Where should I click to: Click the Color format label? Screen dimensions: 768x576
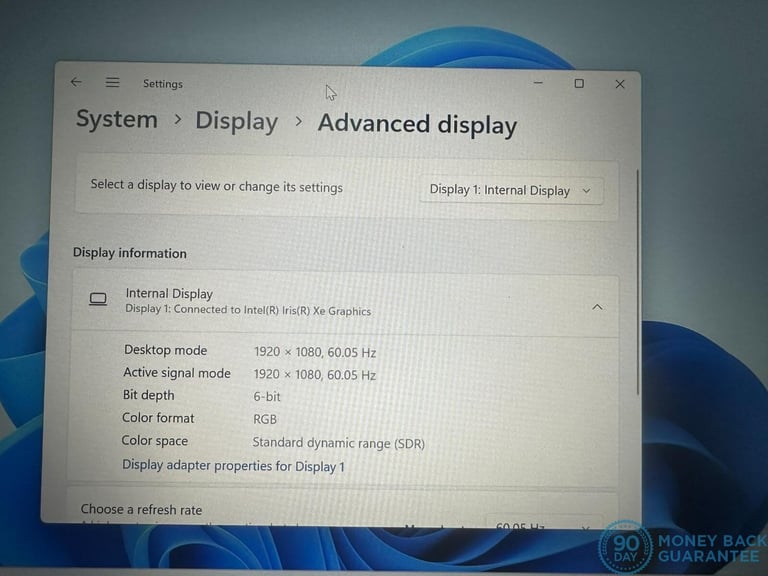[158, 418]
